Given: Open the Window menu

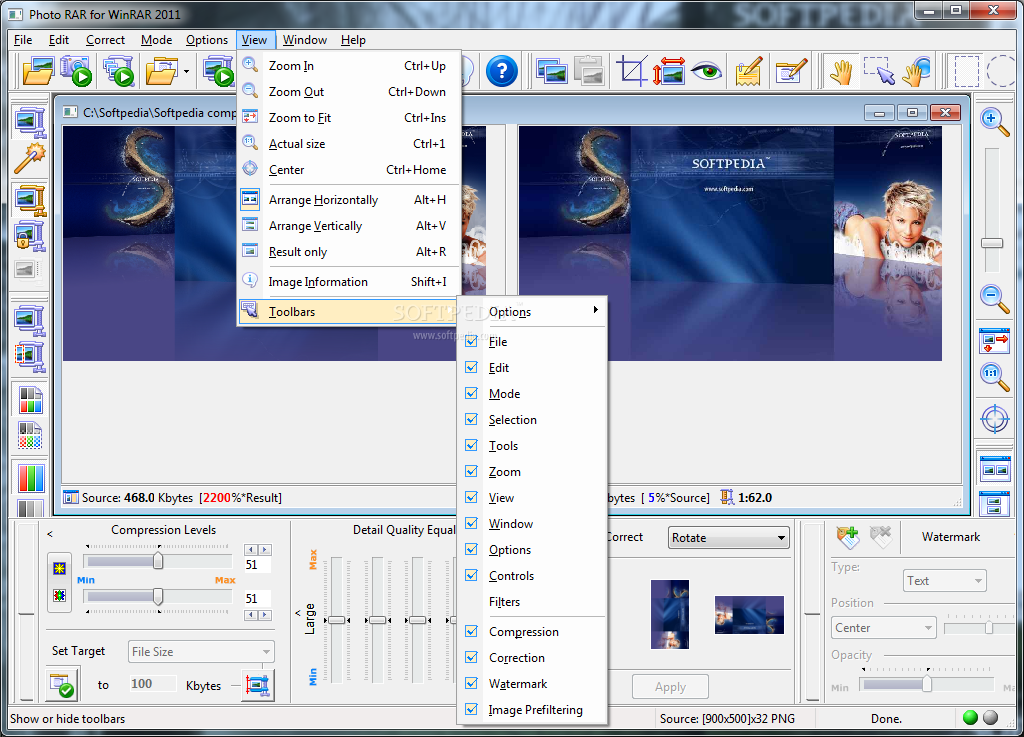Looking at the screenshot, I should tap(304, 40).
